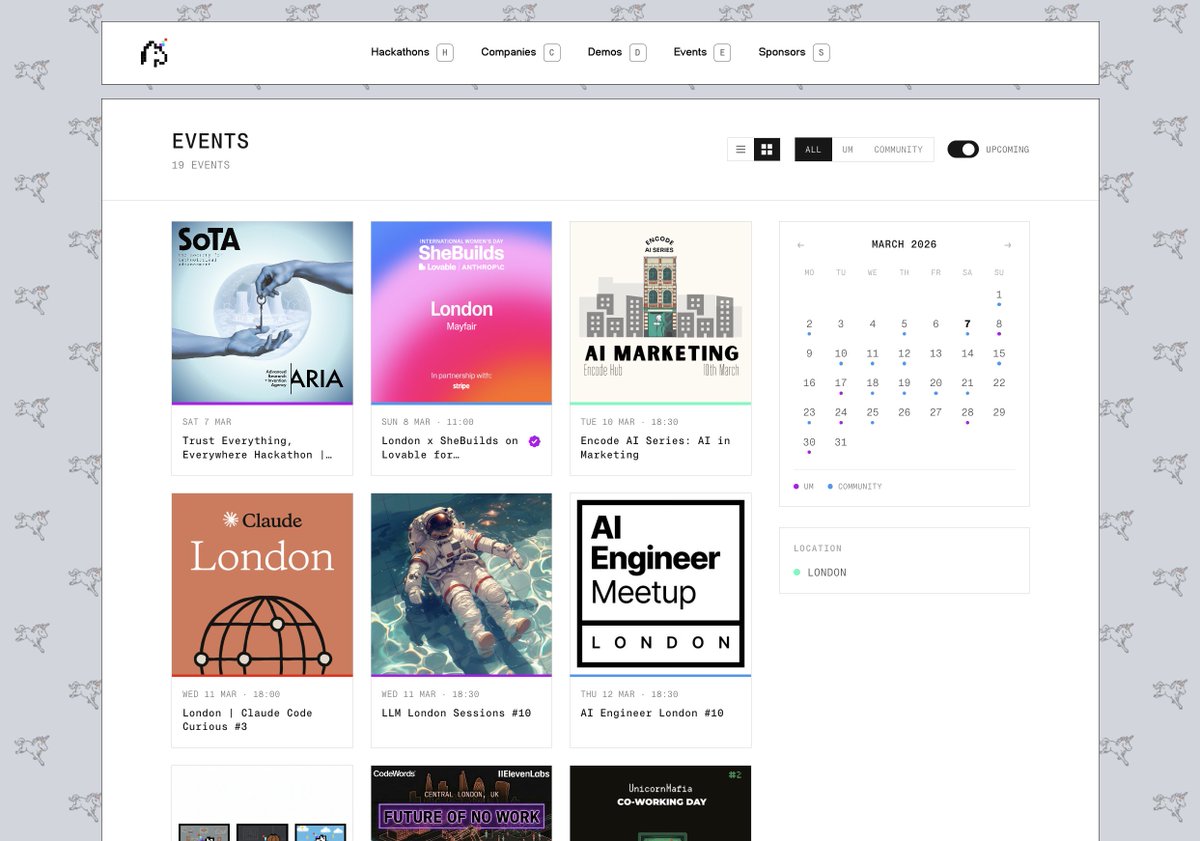This screenshot has height=841, width=1200.
Task: Open the UnicornMafia Co-Working Day thumbnail
Action: tap(660, 803)
